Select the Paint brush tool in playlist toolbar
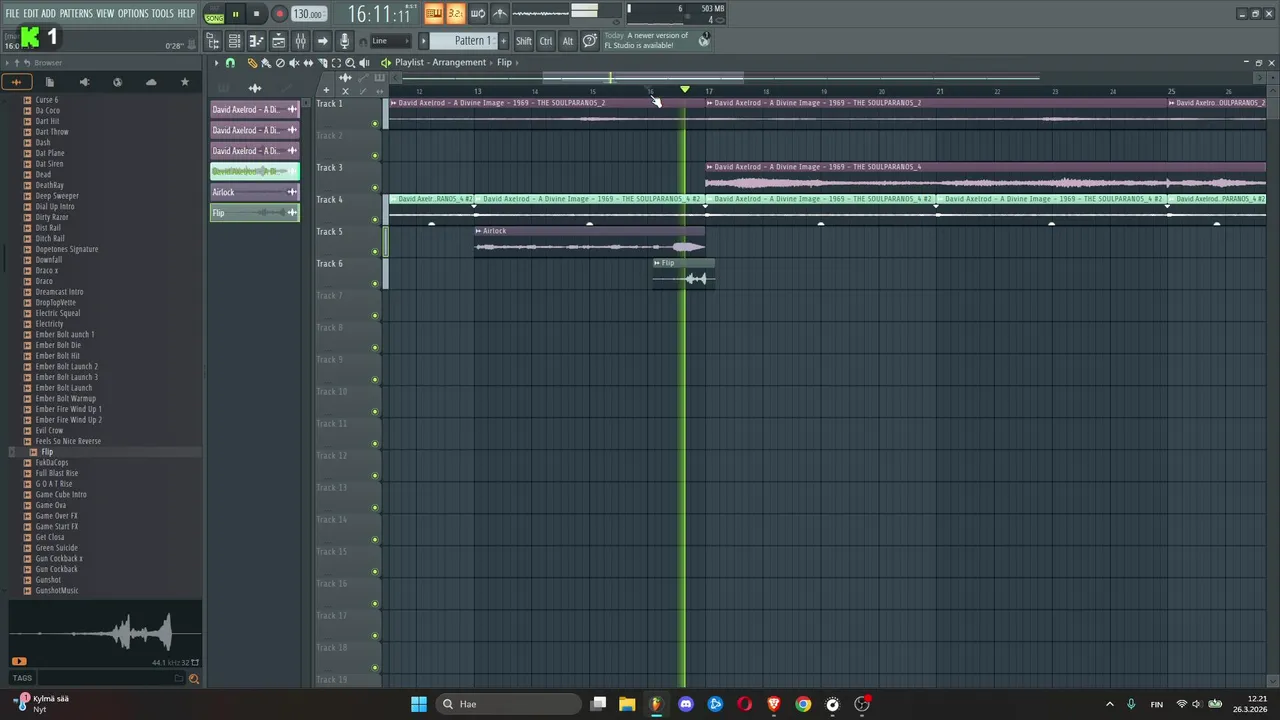The width and height of the screenshot is (1280, 720). (x=265, y=62)
